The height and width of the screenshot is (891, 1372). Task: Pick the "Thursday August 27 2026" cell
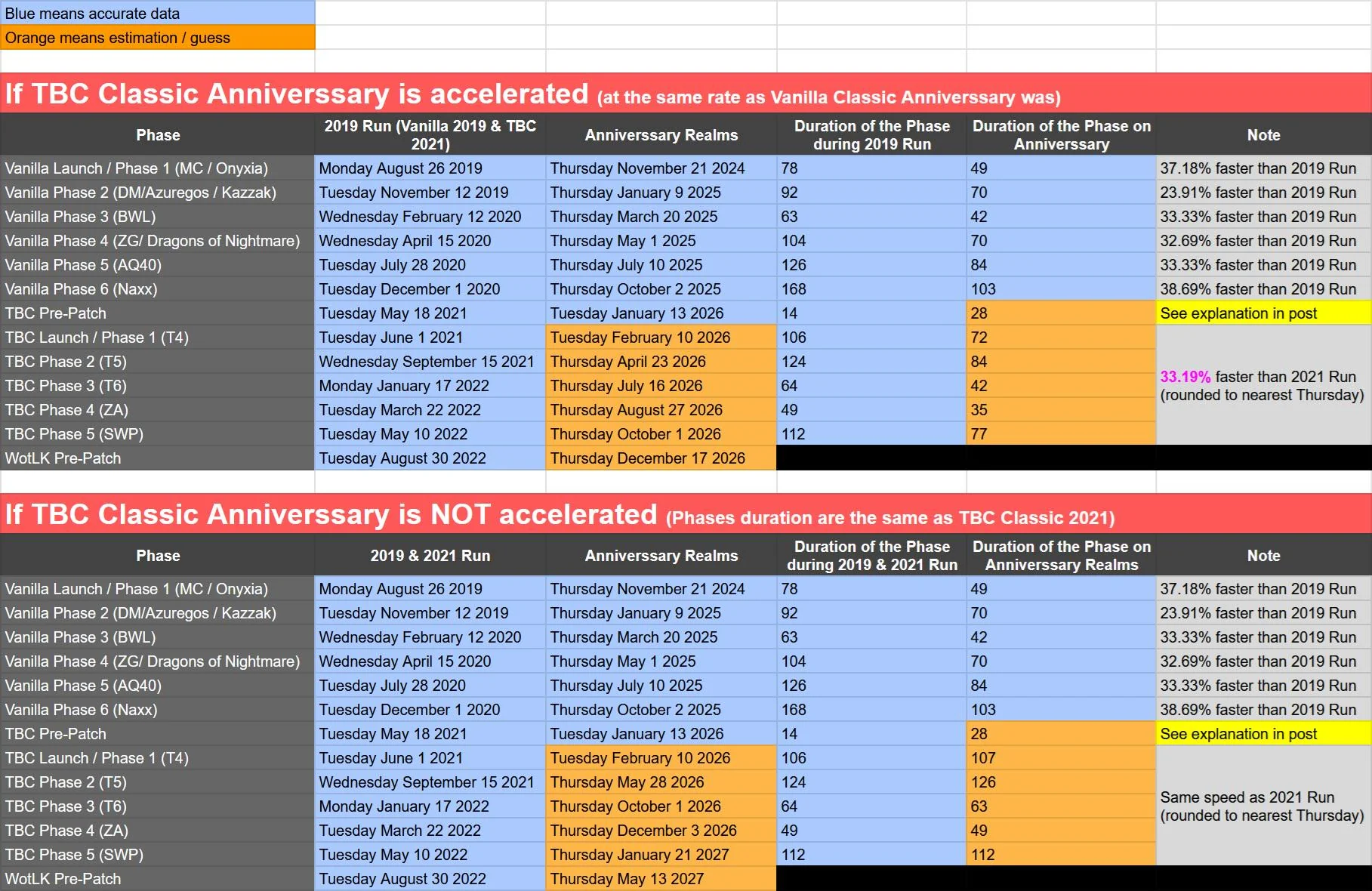click(660, 410)
